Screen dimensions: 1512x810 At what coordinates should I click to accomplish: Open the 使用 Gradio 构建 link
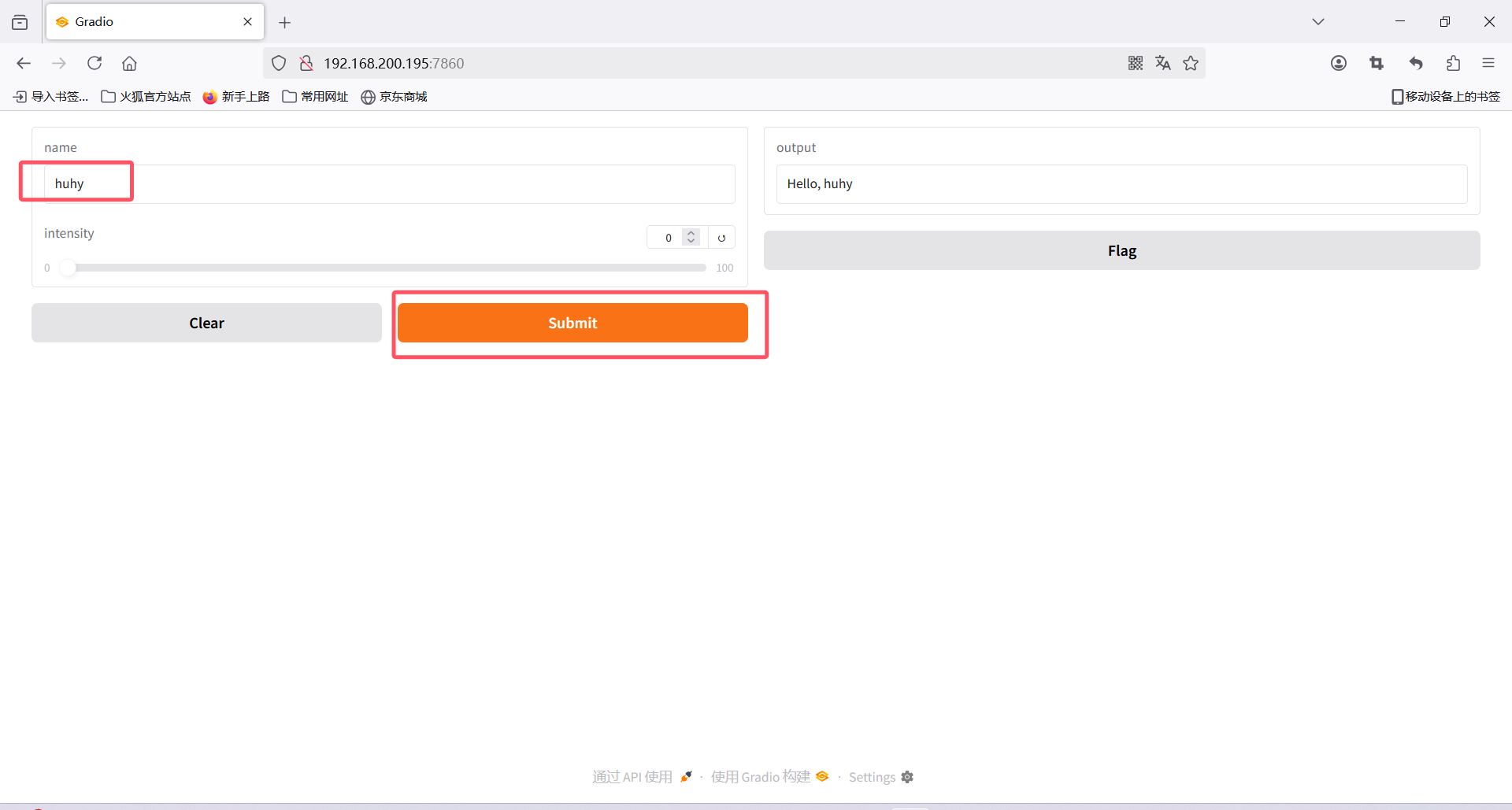point(769,777)
